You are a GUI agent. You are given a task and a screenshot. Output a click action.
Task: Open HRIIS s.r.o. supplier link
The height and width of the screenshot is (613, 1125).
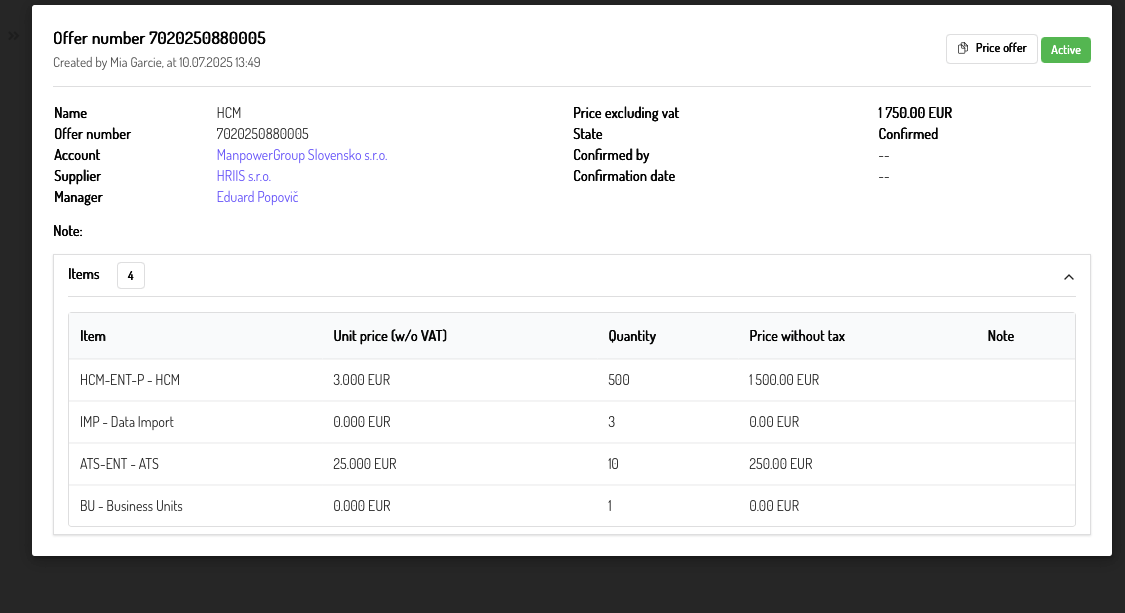243,176
